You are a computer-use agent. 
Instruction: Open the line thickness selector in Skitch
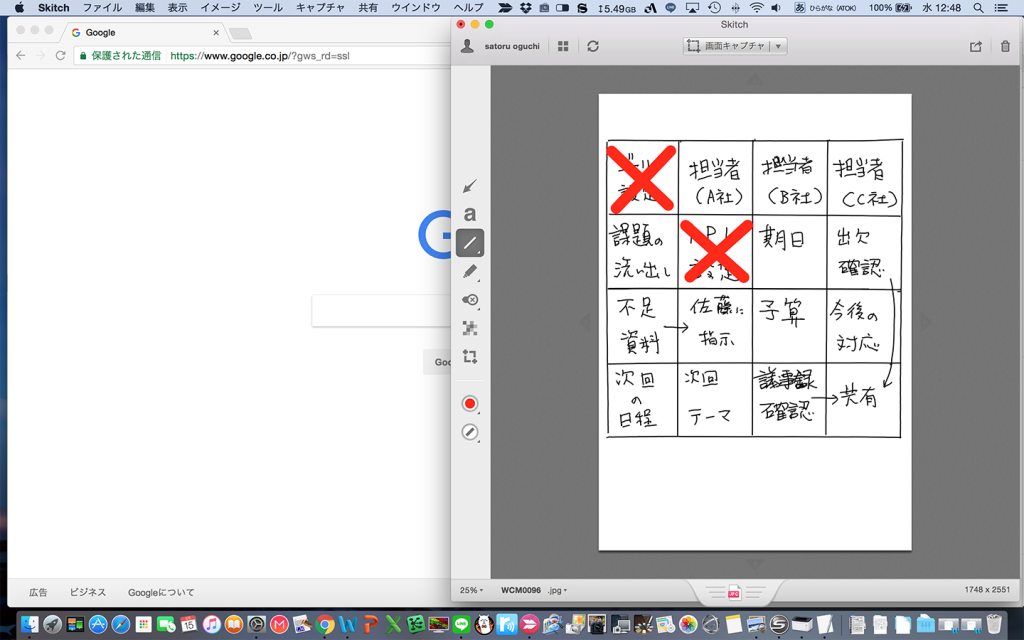pyautogui.click(x=470, y=432)
